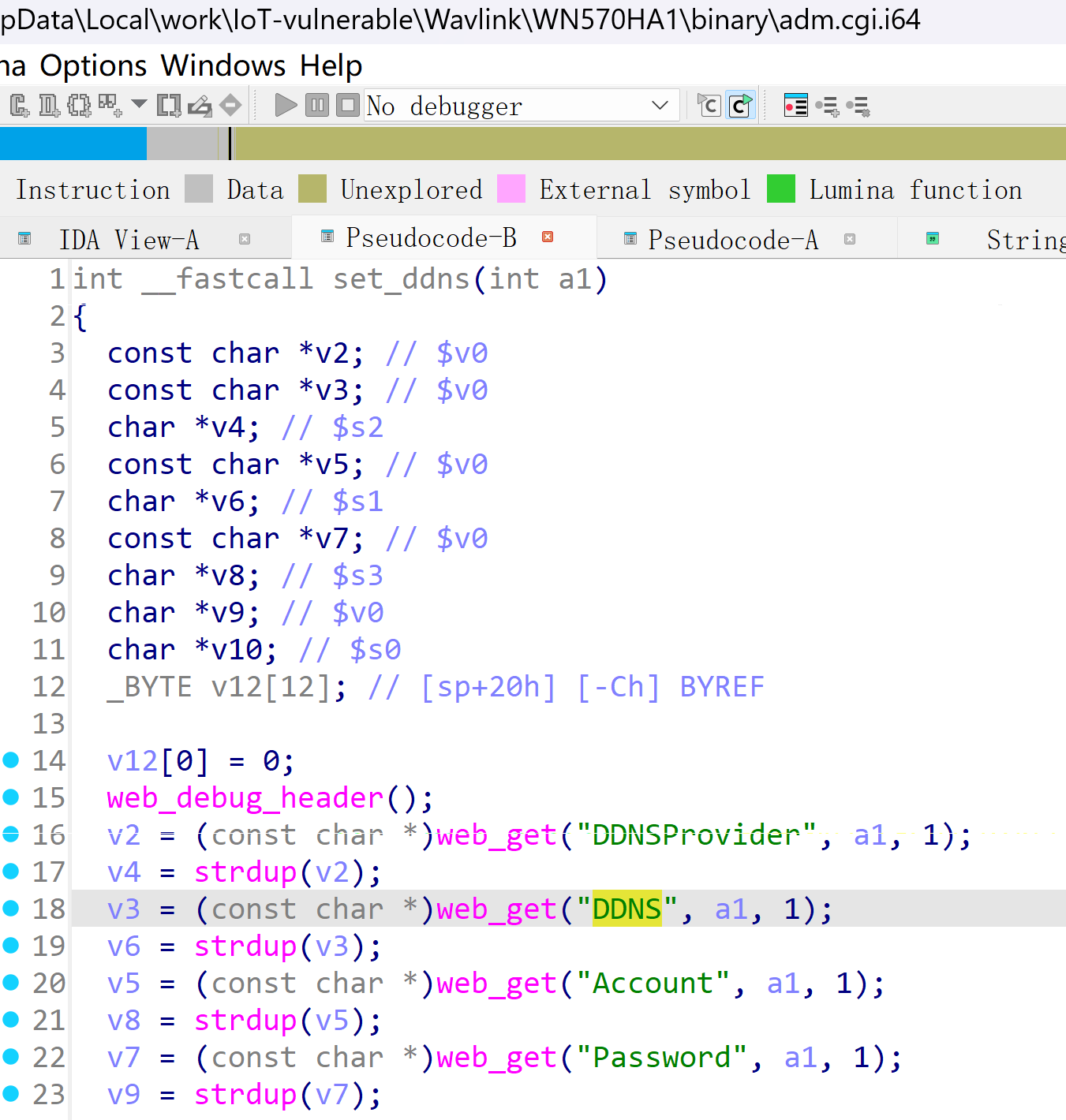This screenshot has height=1120, width=1066.
Task: Click the delete breakpoint list icon
Action: point(858,106)
